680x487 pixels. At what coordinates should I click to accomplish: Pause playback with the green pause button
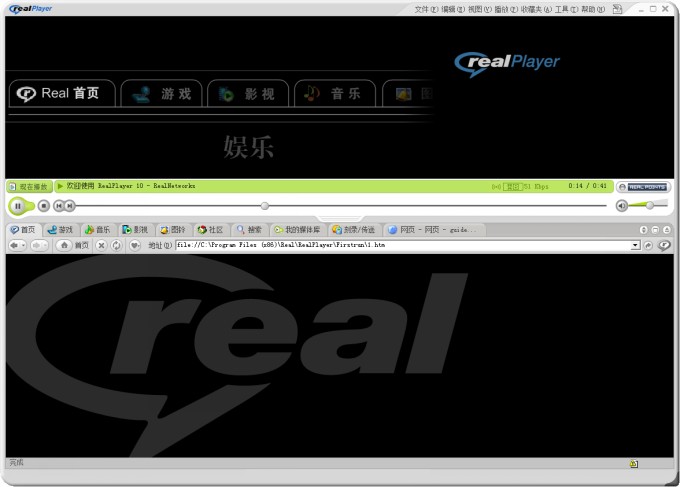click(18, 206)
